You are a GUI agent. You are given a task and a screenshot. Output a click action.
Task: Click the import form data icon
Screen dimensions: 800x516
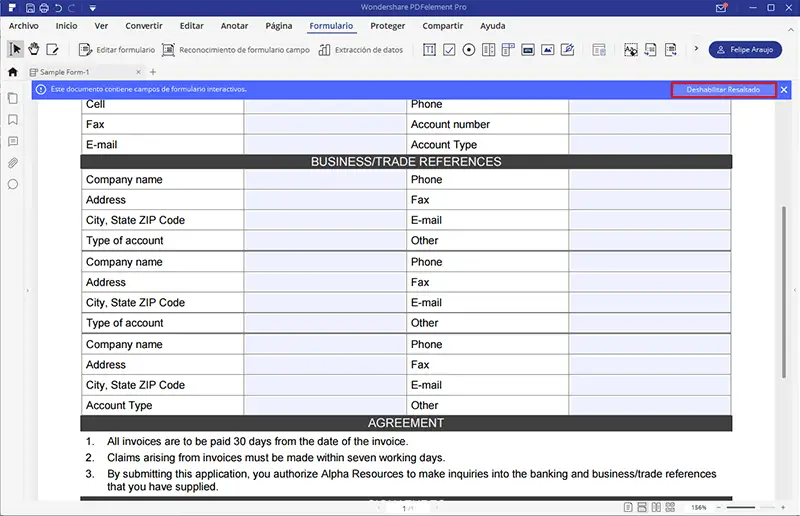tap(651, 50)
